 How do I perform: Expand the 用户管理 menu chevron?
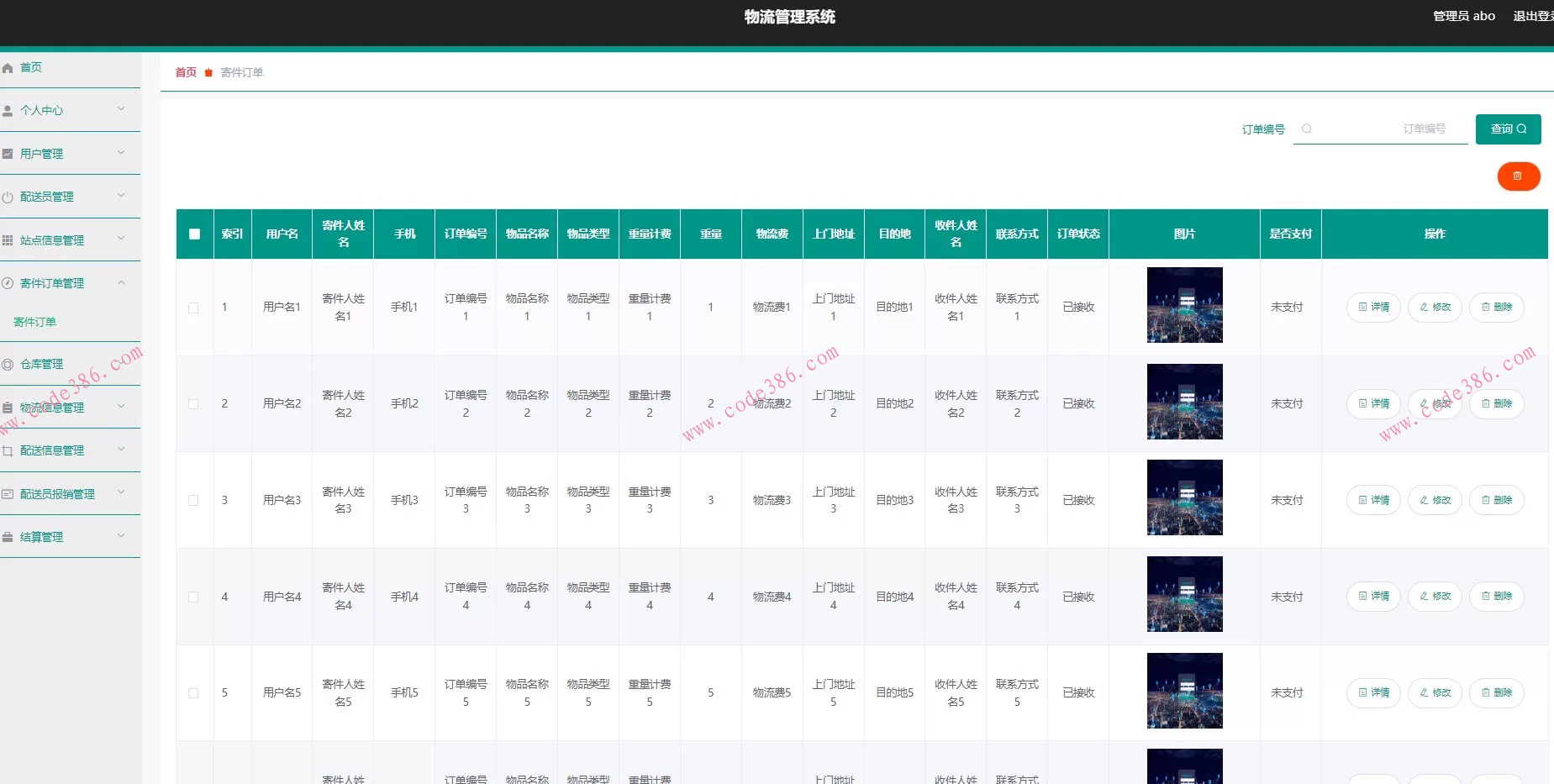point(121,153)
